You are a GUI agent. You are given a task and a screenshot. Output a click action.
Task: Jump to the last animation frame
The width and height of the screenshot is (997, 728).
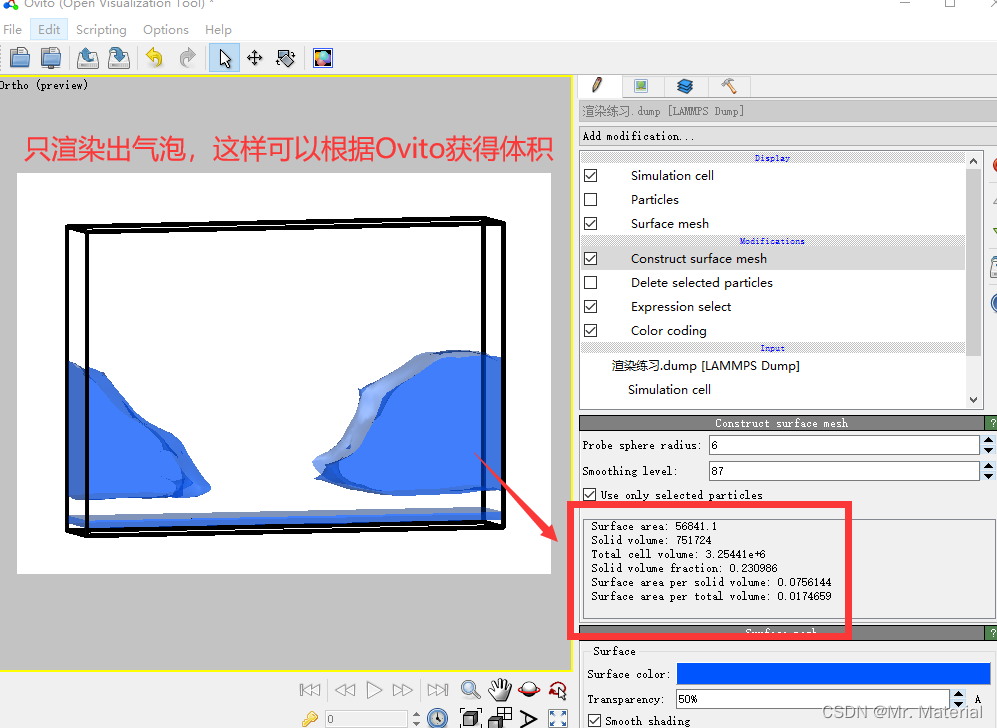coord(437,690)
